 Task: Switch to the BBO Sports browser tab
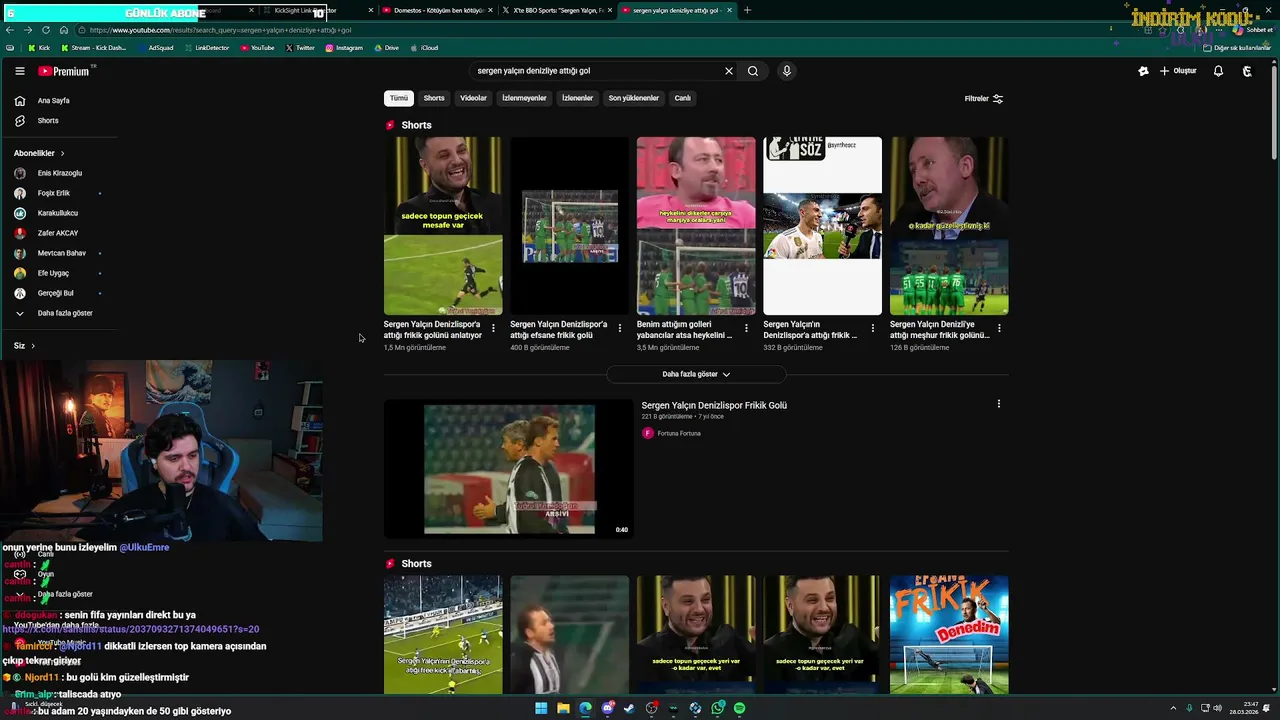coord(557,10)
